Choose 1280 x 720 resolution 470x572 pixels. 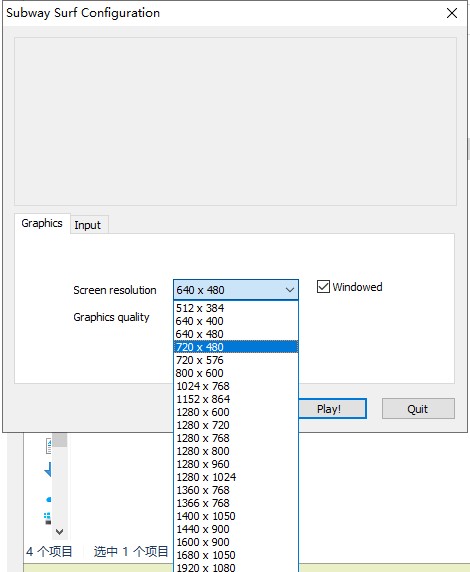click(236, 425)
